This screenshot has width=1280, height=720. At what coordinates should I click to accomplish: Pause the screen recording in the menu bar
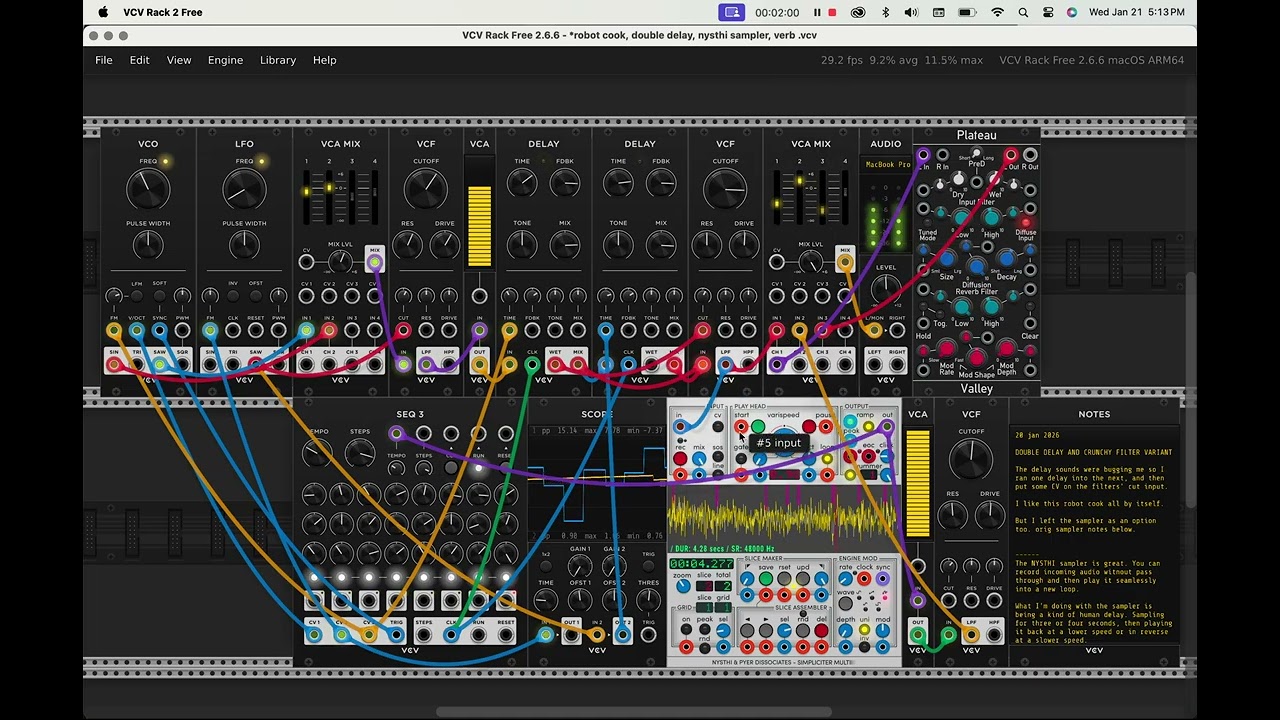coord(817,12)
